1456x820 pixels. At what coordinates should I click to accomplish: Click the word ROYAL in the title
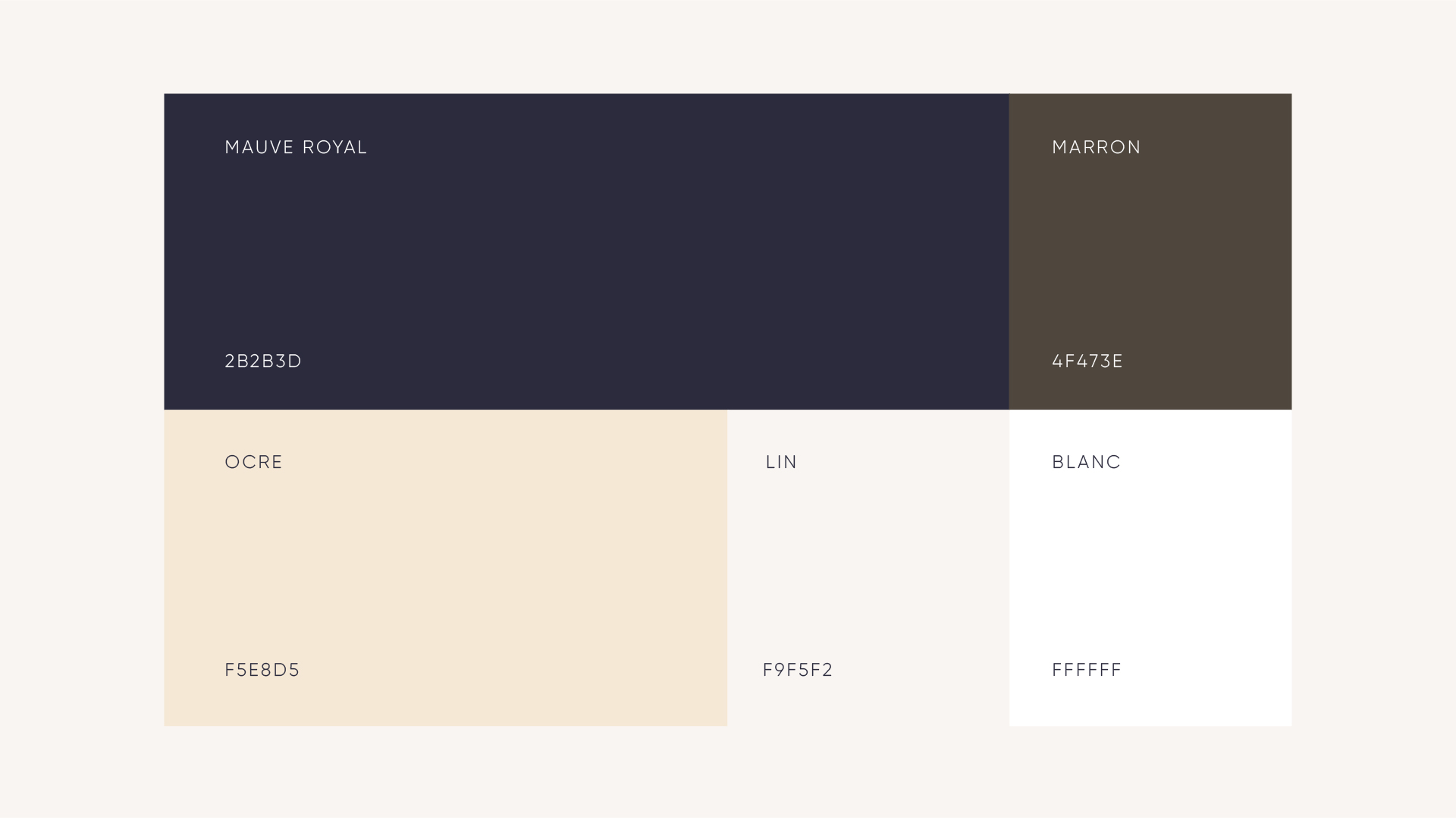pos(334,148)
